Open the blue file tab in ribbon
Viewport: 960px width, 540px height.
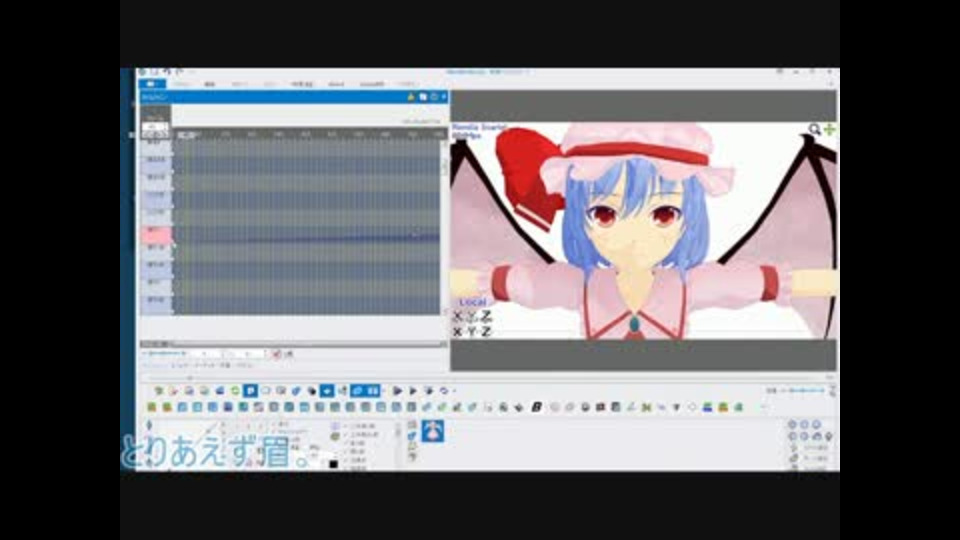click(152, 84)
